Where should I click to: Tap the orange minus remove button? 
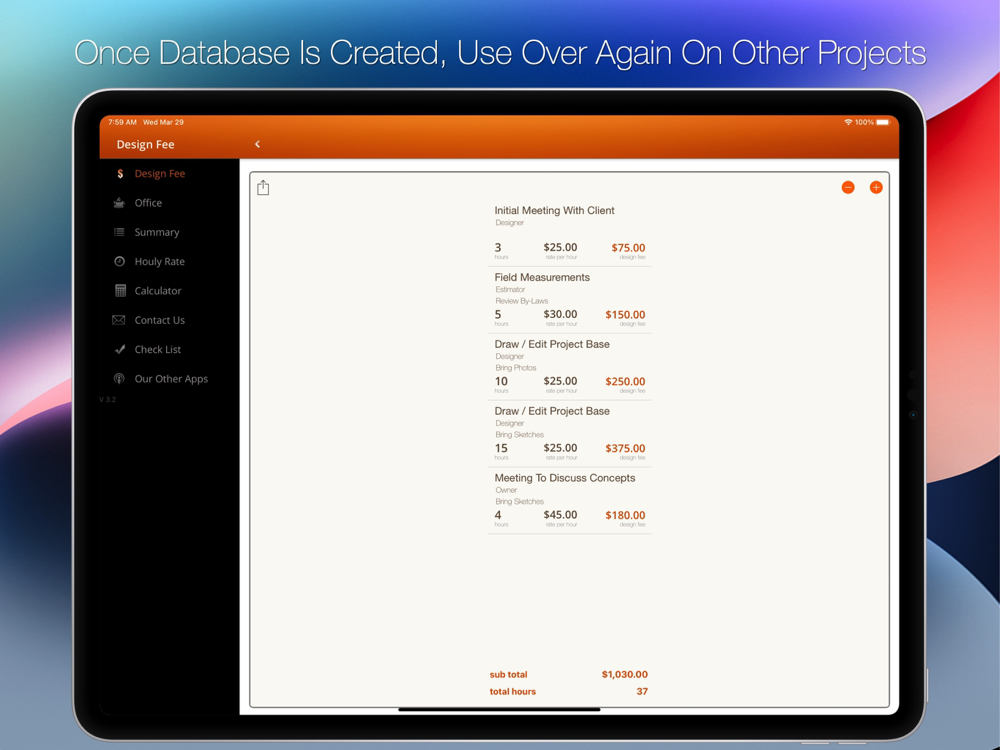click(x=848, y=187)
